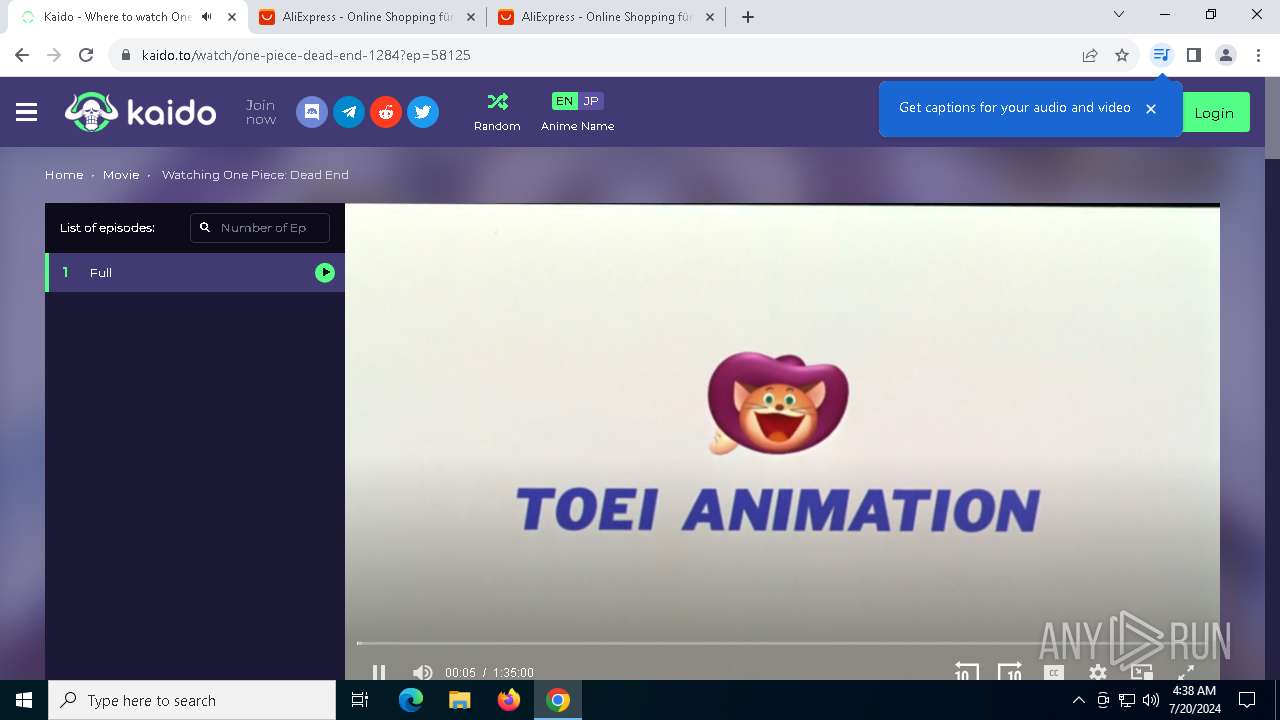The width and height of the screenshot is (1280, 720).
Task: Open File Explorer from taskbar
Action: (x=460, y=700)
